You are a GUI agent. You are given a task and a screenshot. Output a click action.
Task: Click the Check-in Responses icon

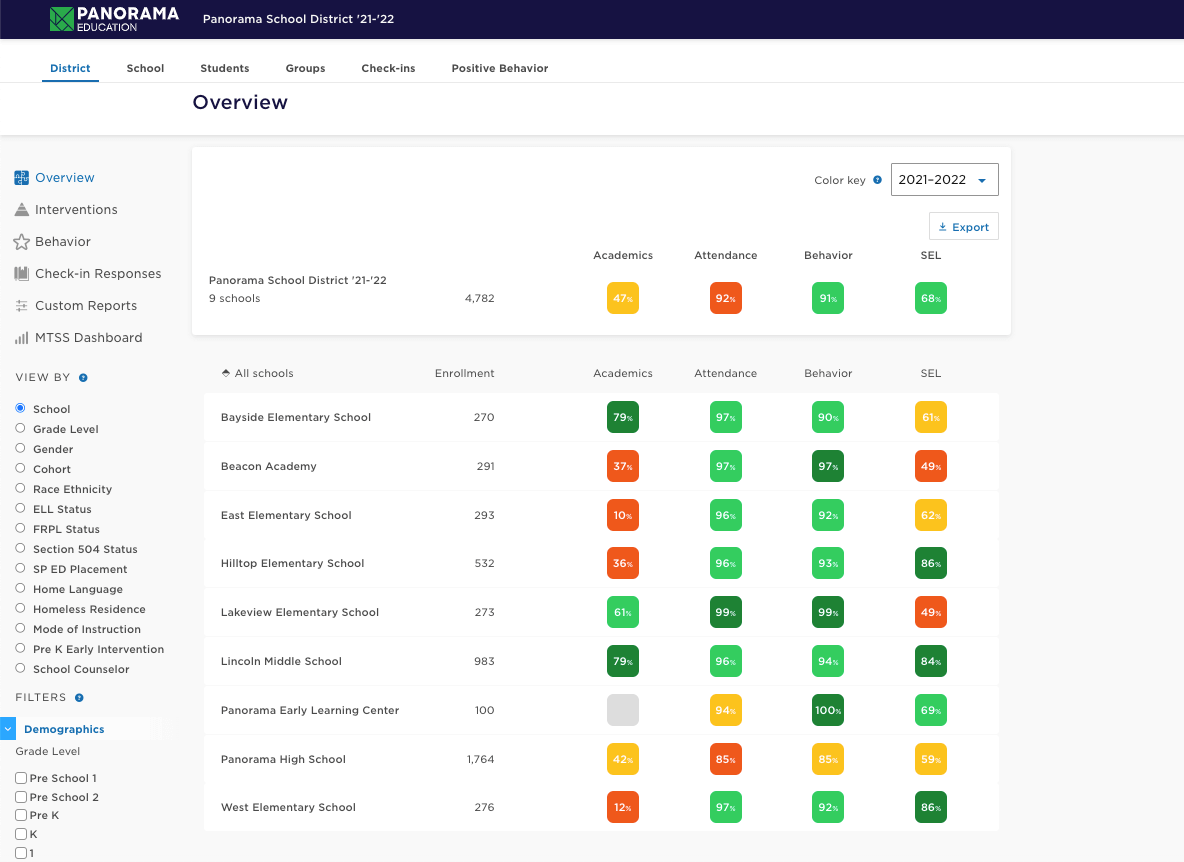tap(21, 273)
